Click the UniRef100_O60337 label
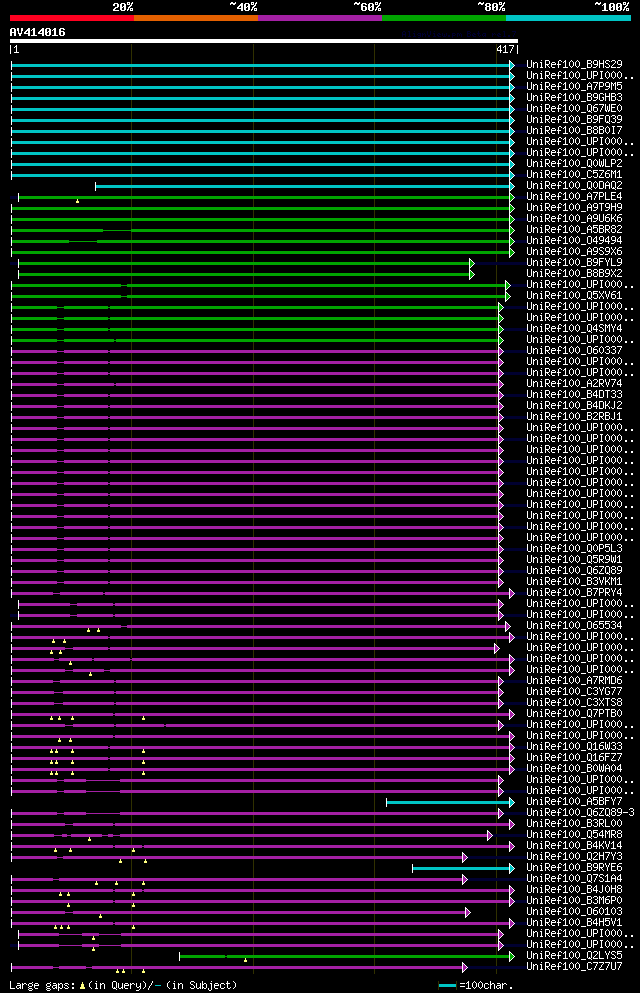Viewport: 640px width, 993px height. click(x=574, y=351)
